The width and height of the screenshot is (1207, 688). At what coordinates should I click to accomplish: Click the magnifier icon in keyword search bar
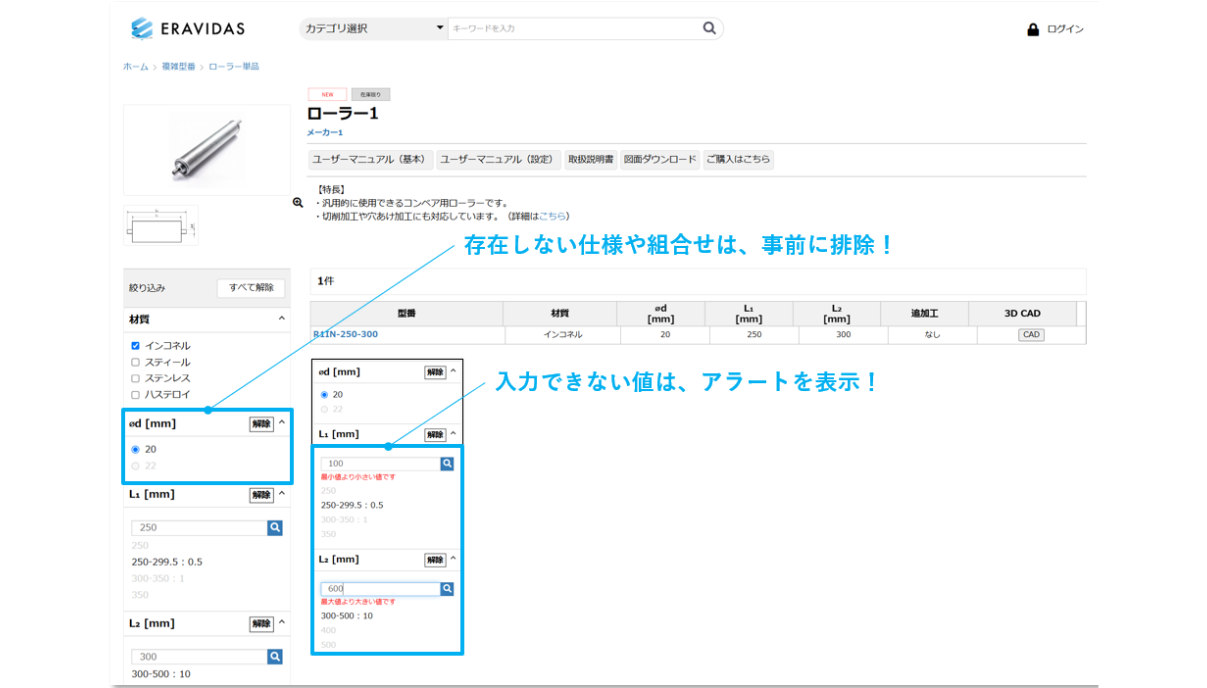click(709, 28)
